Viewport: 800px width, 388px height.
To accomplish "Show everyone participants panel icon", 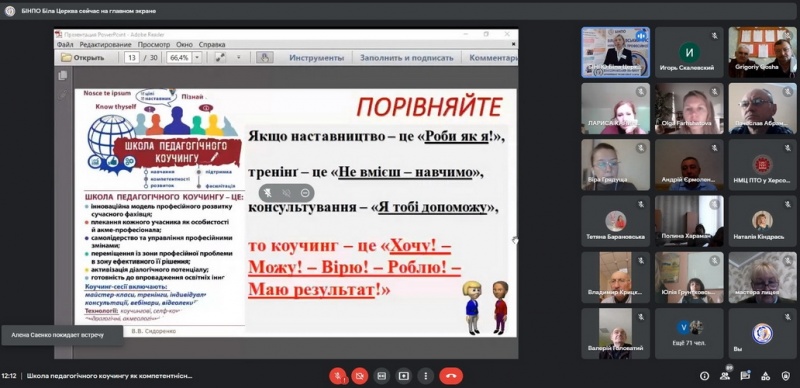I will [725, 376].
